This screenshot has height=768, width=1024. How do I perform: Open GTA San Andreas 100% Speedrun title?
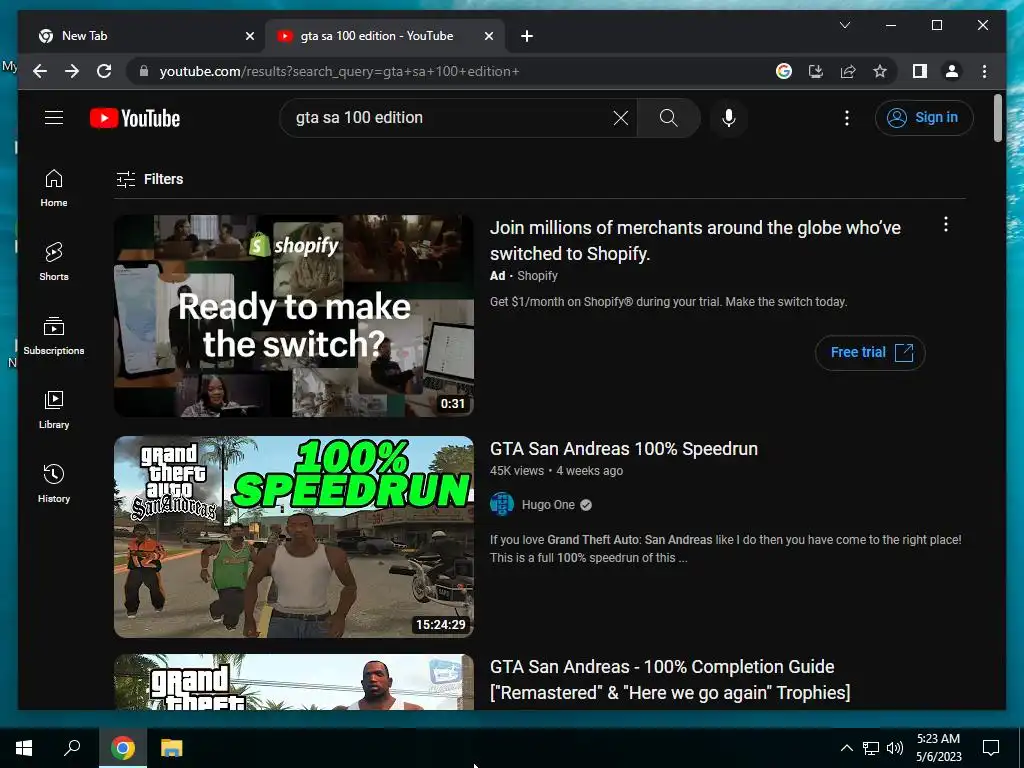tap(624, 449)
